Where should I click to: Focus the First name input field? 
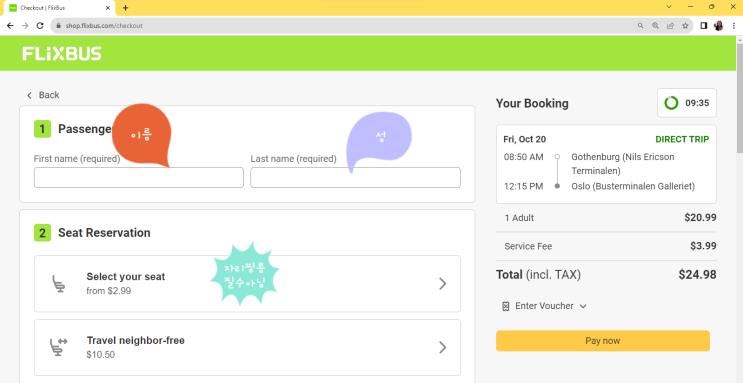pyautogui.click(x=138, y=177)
